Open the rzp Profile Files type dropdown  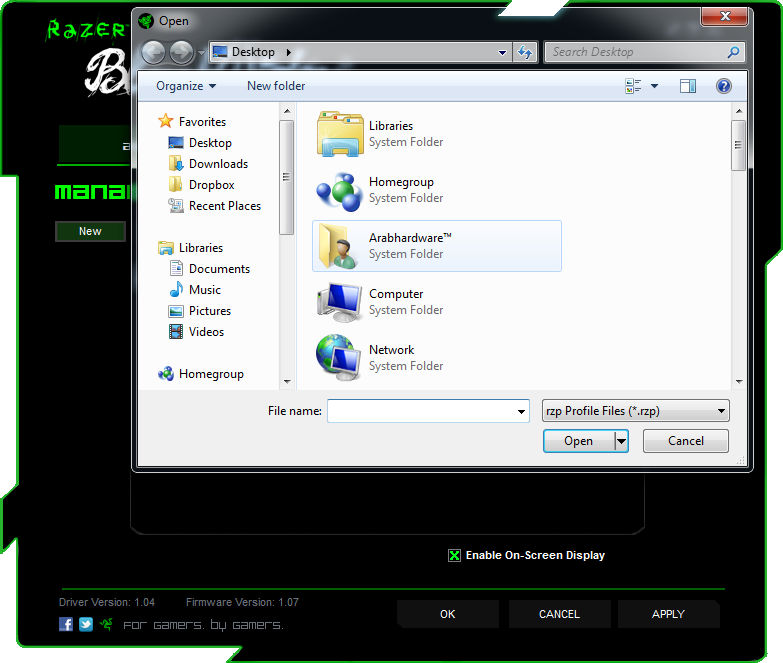pos(636,411)
